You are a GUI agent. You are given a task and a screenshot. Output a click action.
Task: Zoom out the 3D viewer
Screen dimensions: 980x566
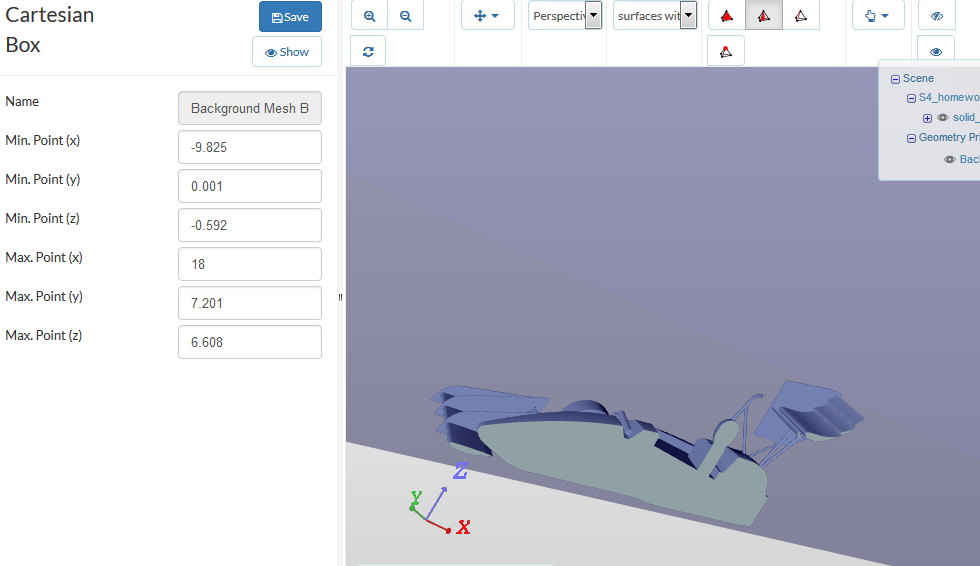coord(406,16)
